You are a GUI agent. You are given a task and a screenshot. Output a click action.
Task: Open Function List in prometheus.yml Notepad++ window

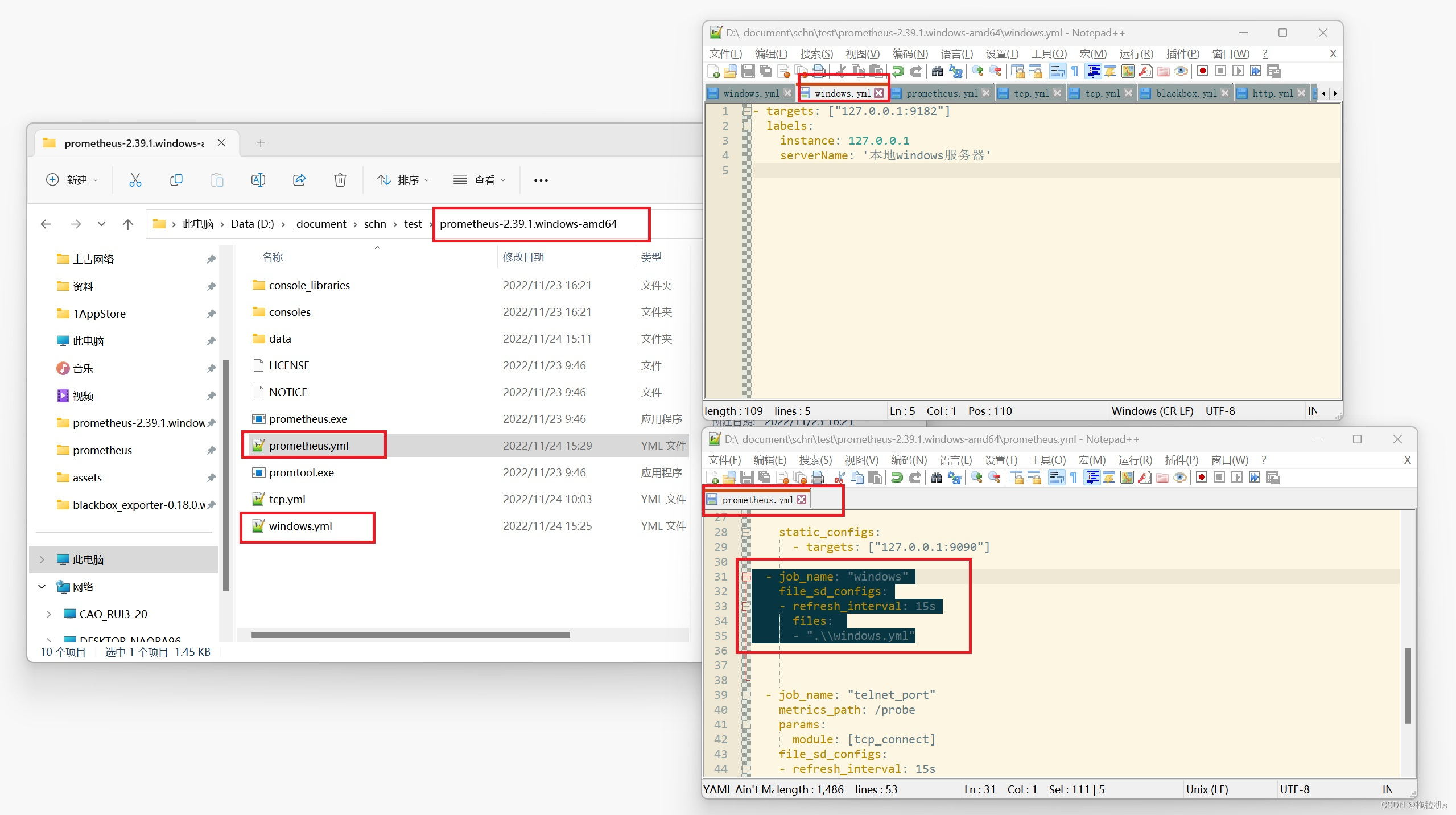tap(1145, 478)
